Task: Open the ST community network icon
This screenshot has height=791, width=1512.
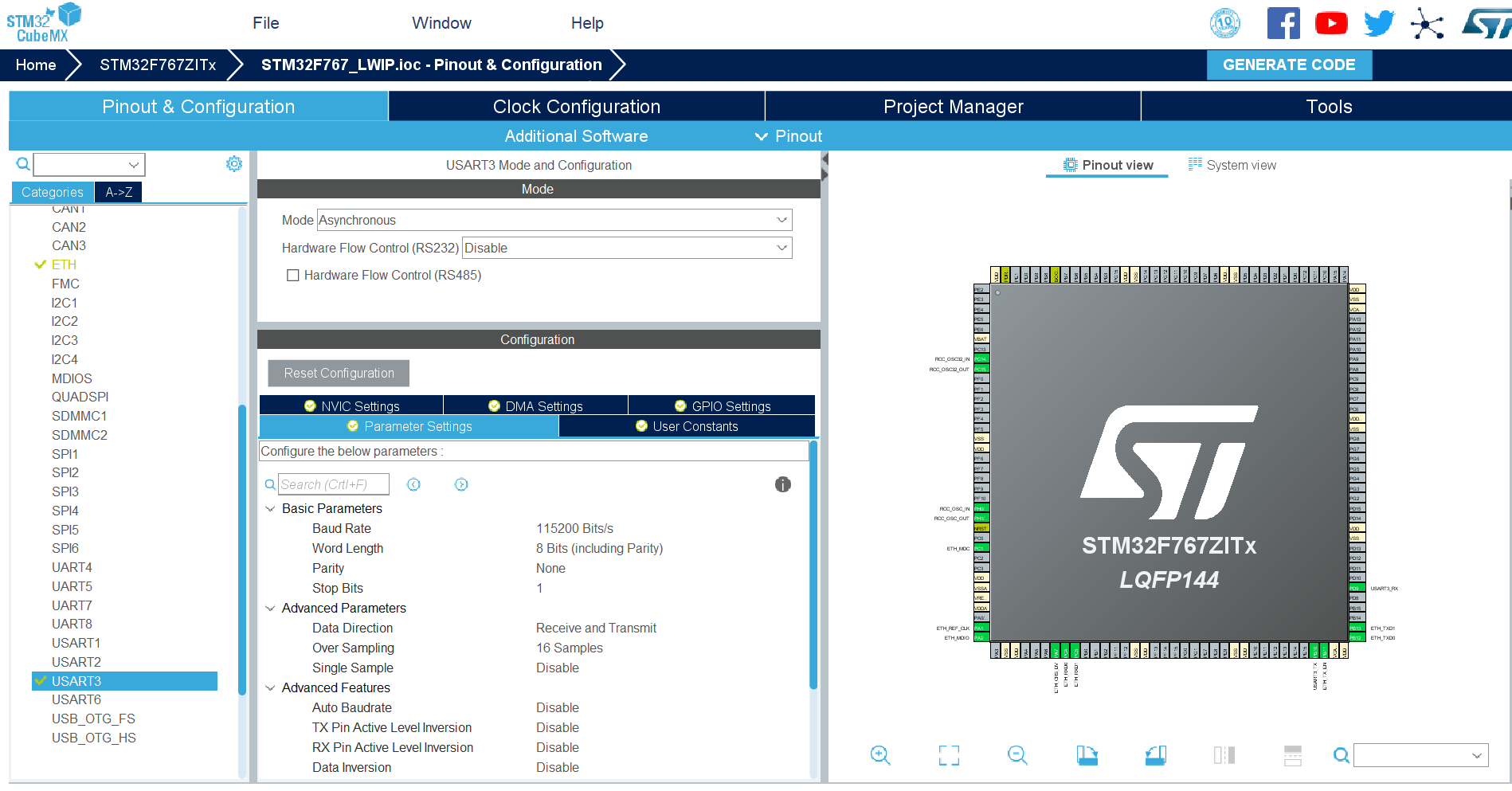Action: coord(1427,23)
